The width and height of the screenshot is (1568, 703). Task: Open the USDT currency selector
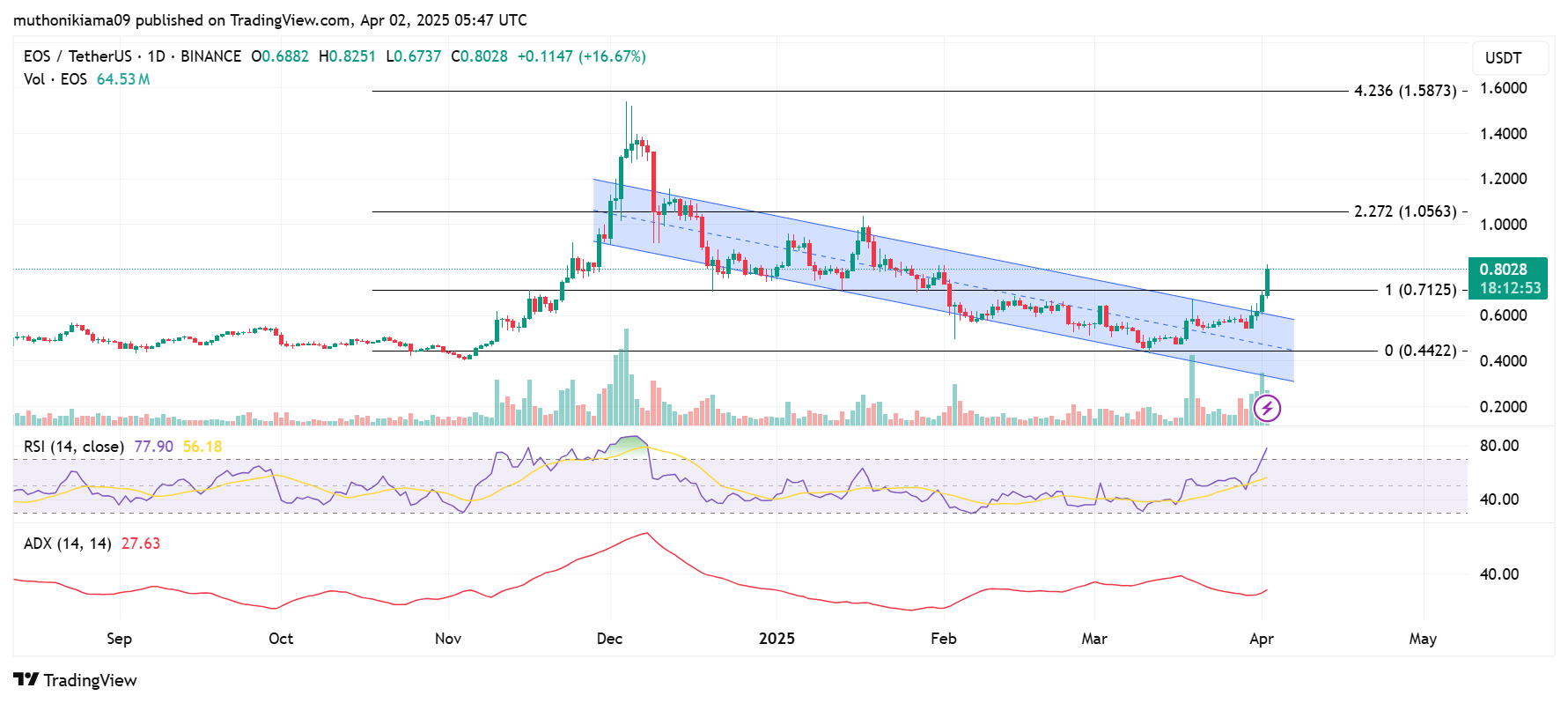point(1503,58)
